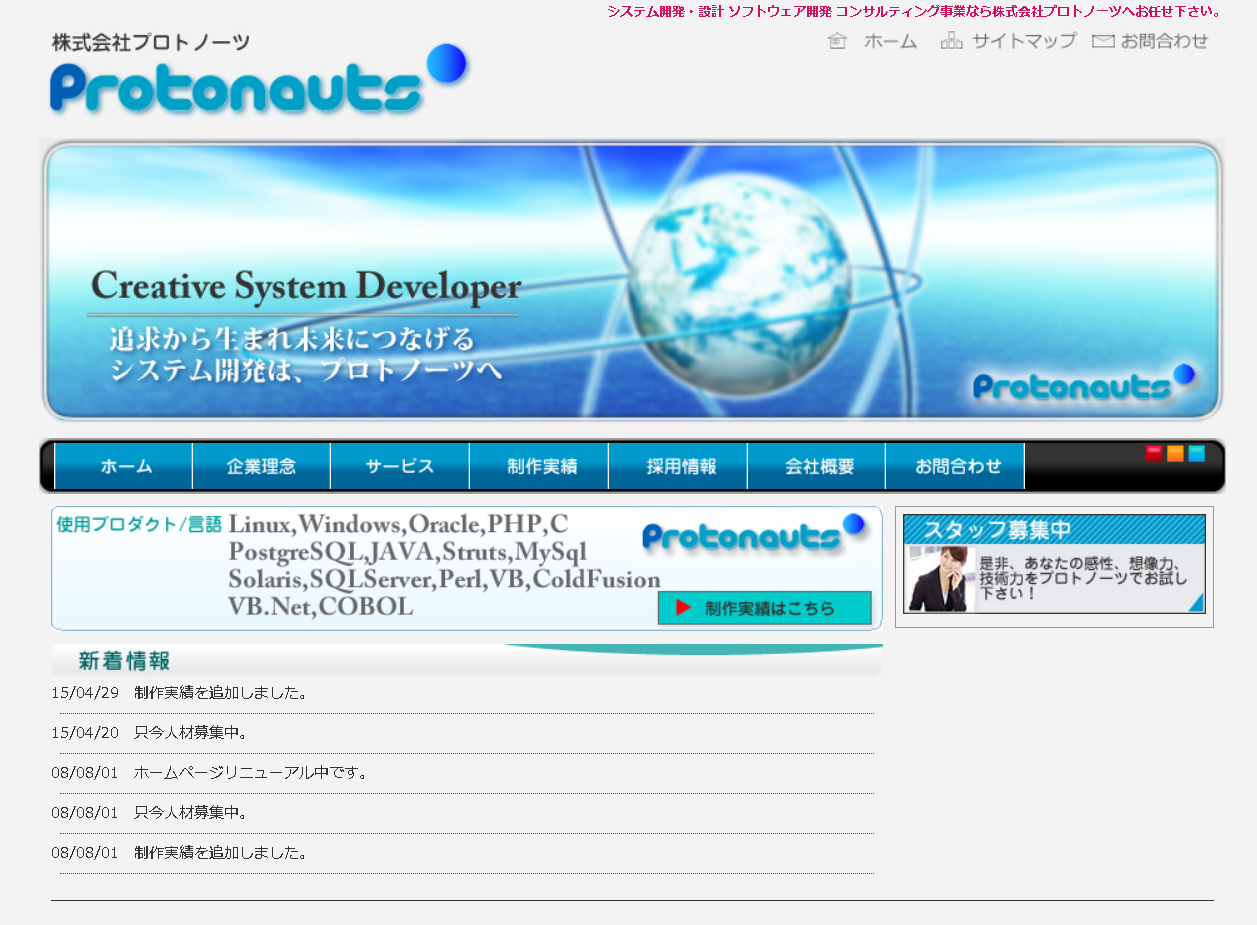The width and height of the screenshot is (1257, 925).
Task: Open the 企業理念 navigation tab
Action: (x=261, y=466)
